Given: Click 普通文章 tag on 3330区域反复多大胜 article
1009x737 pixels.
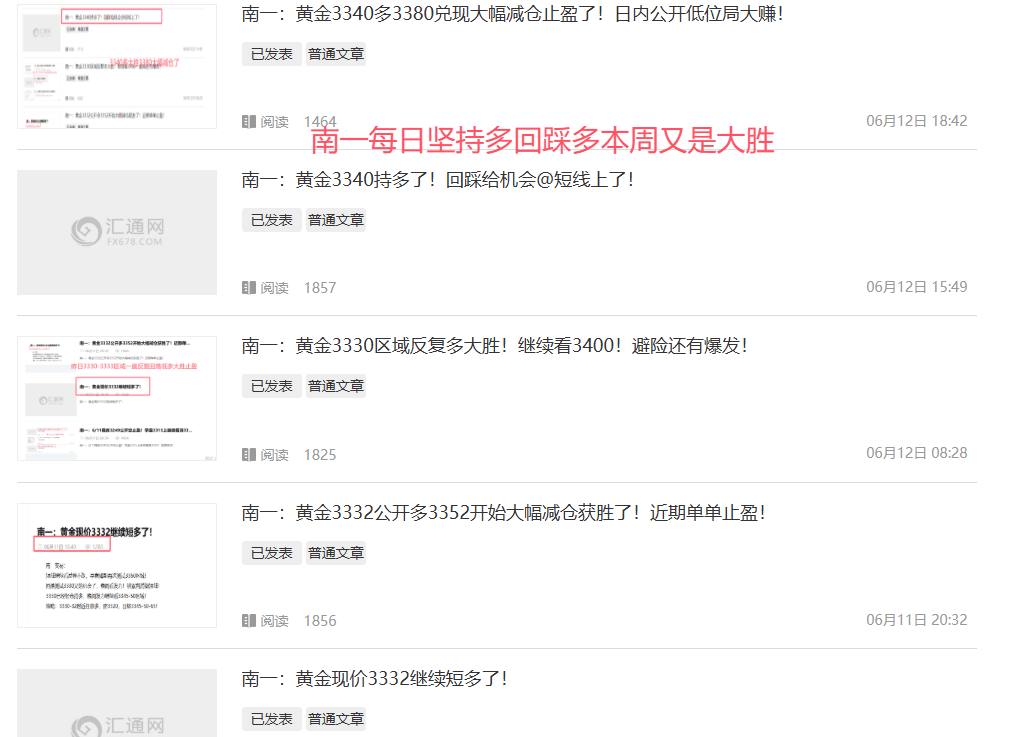Looking at the screenshot, I should 336,386.
